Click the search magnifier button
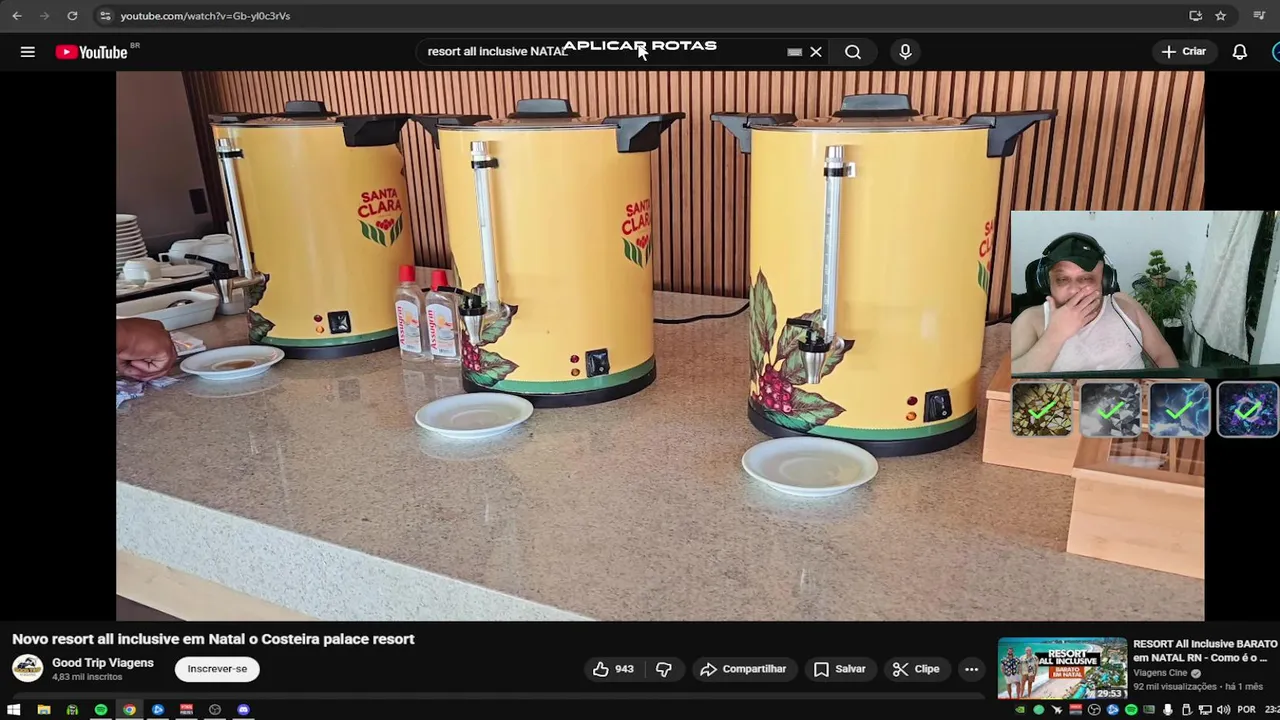The height and width of the screenshot is (720, 1280). [x=853, y=52]
